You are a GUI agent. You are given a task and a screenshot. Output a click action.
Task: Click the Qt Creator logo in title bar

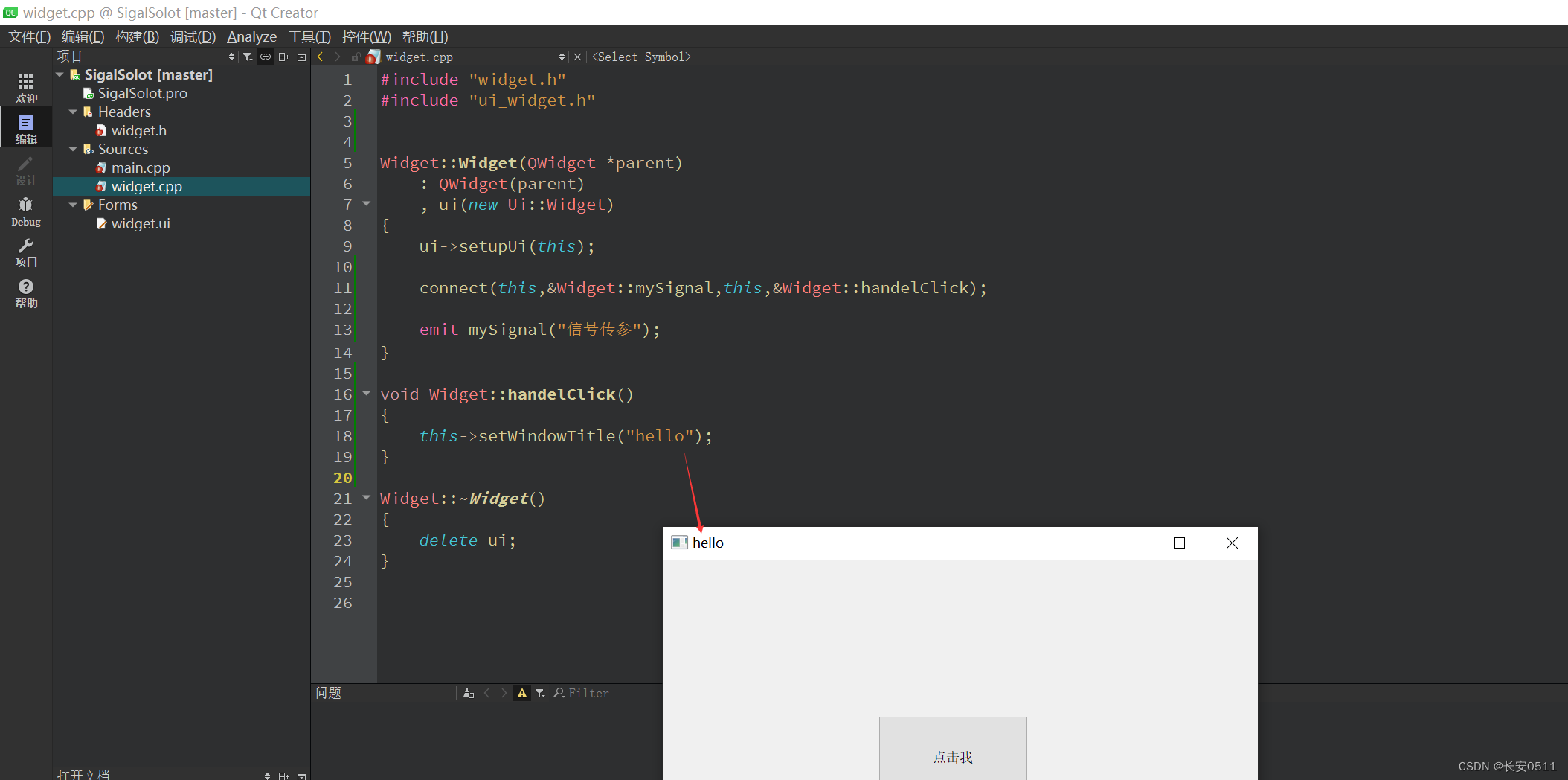[x=10, y=13]
